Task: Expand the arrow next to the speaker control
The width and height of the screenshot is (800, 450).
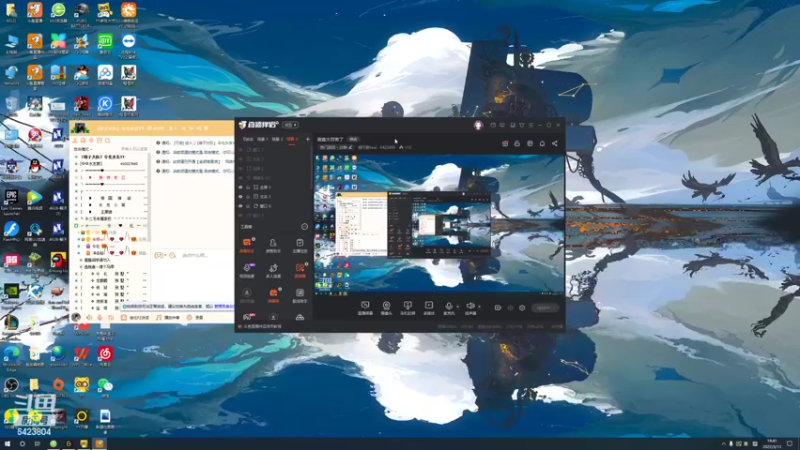Action: coord(479,307)
